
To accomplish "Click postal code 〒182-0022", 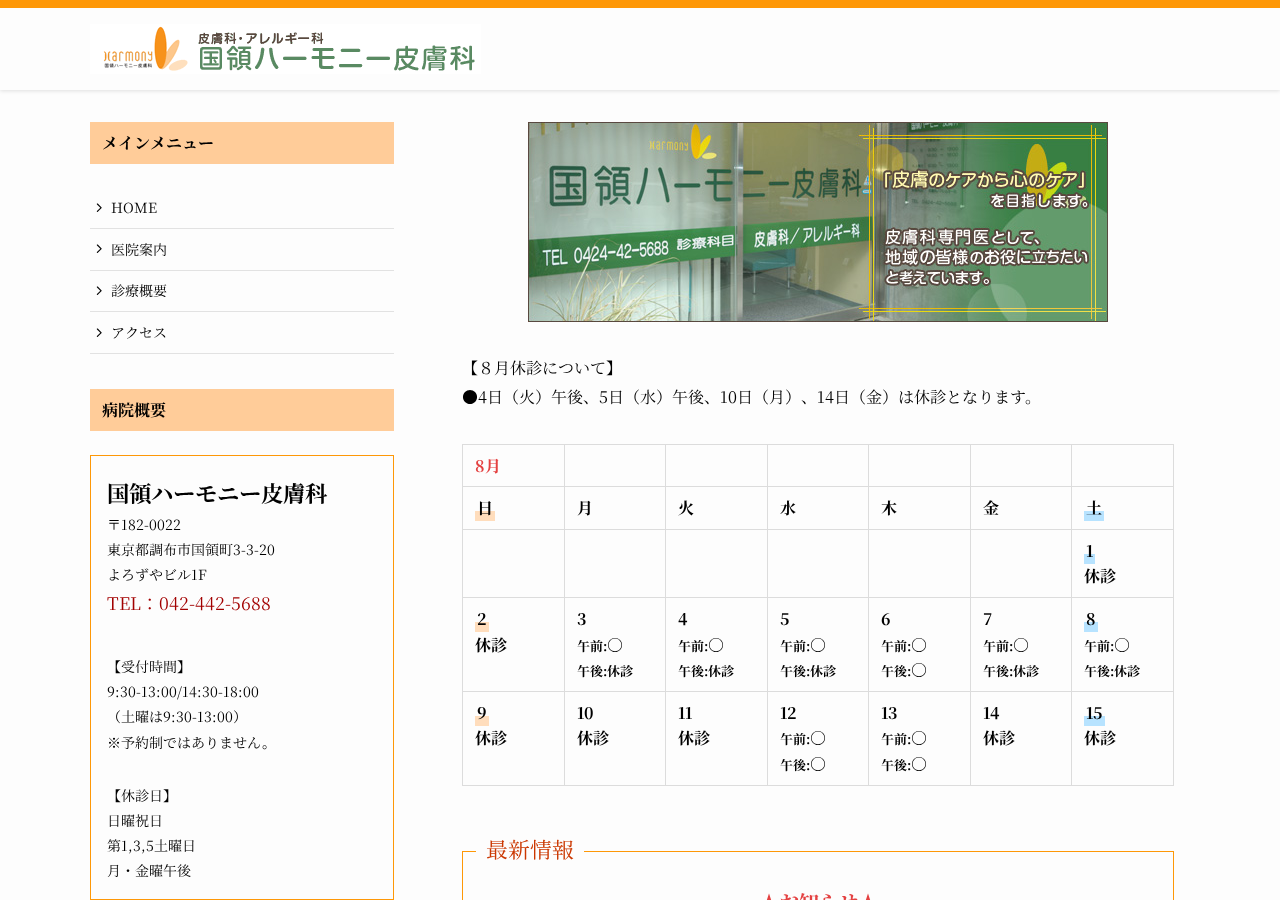I will (x=144, y=525).
